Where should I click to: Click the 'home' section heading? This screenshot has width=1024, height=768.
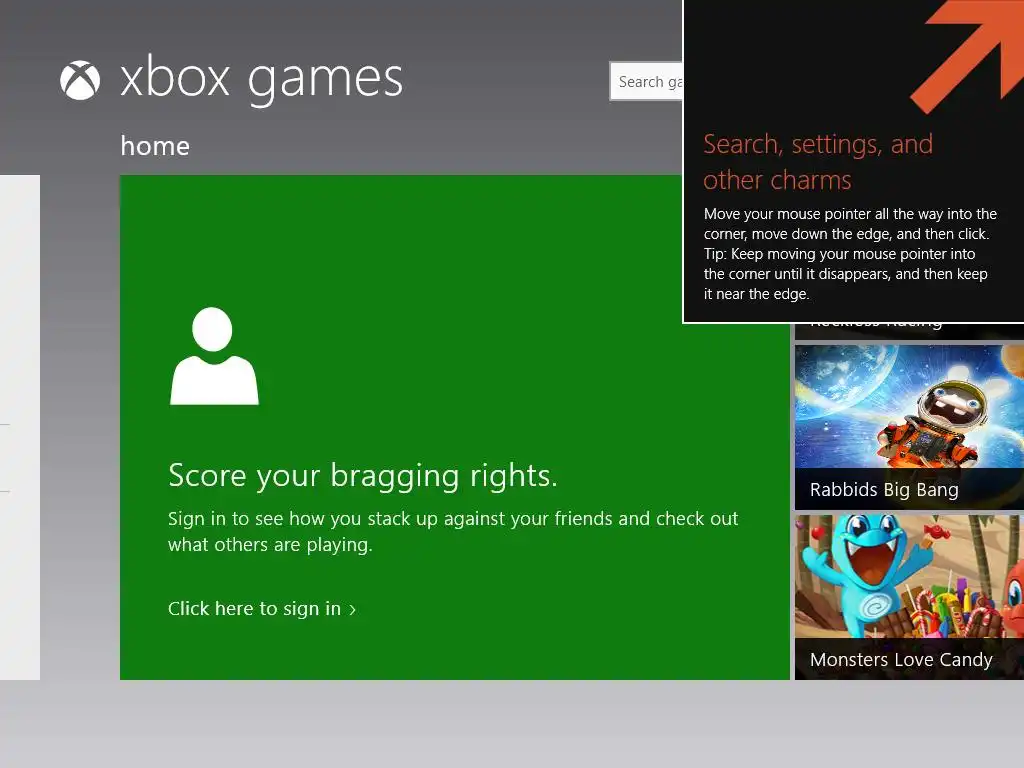pos(155,146)
